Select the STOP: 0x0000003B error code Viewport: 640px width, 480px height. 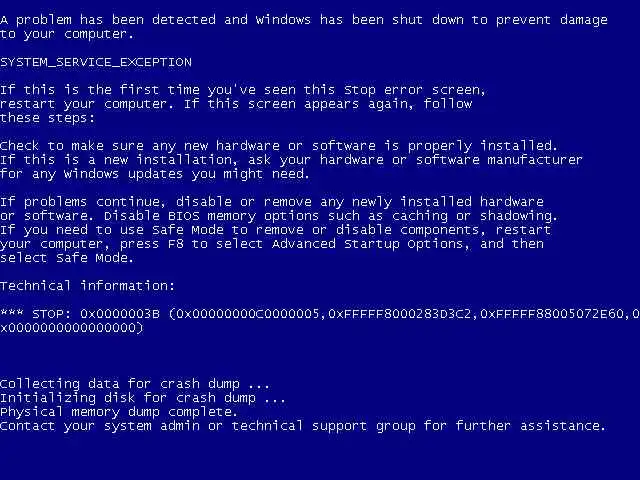point(96,314)
